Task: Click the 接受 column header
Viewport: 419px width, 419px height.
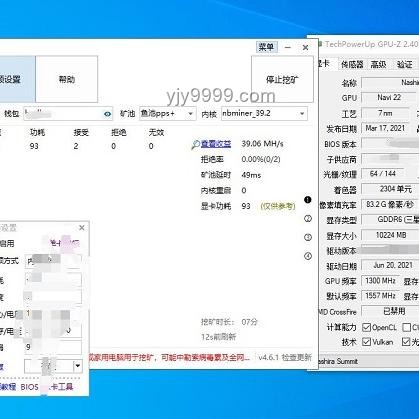Action: coord(81,132)
